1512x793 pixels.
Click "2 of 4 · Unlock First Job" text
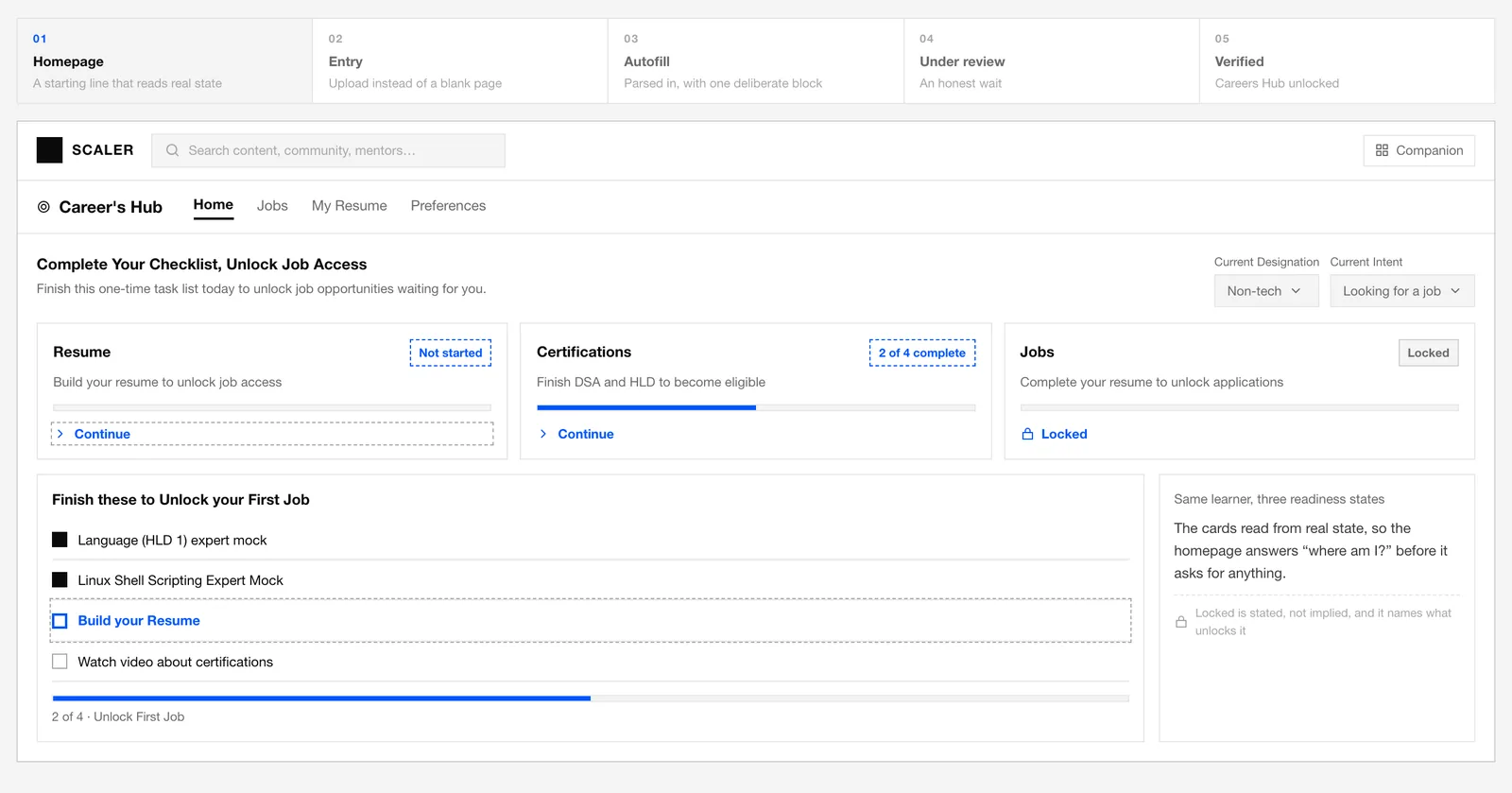[x=118, y=716]
